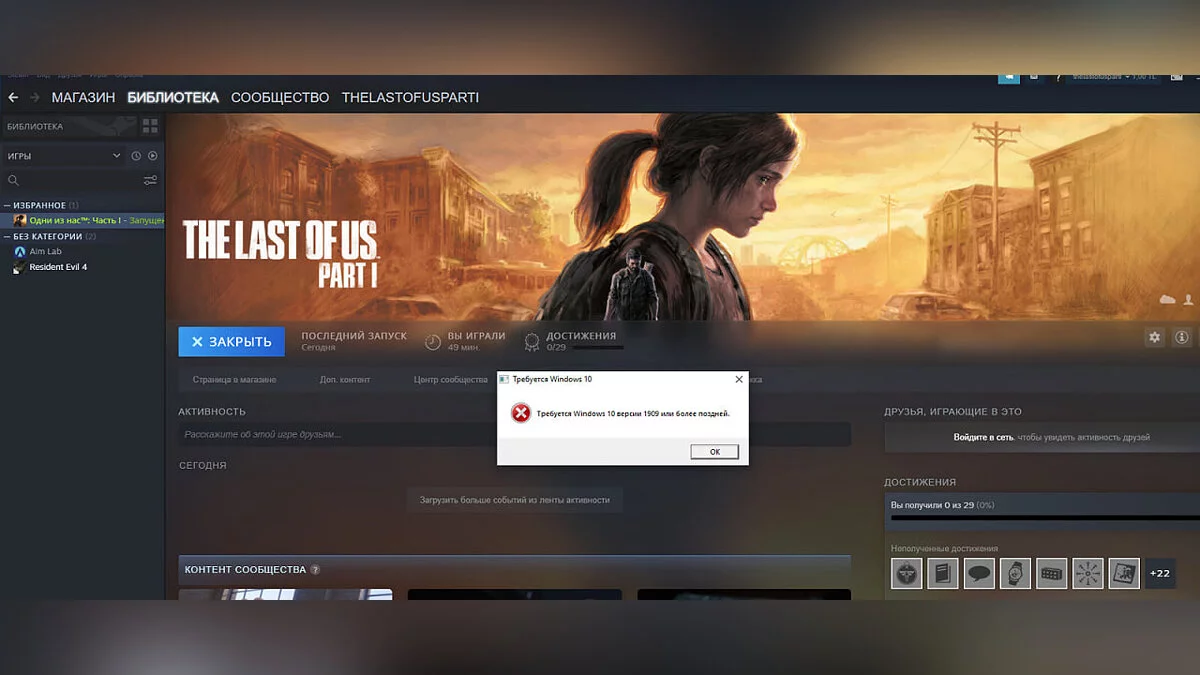Image resolution: width=1200 pixels, height=675 pixels.
Task: Switch library to grid view icon
Action: point(150,126)
